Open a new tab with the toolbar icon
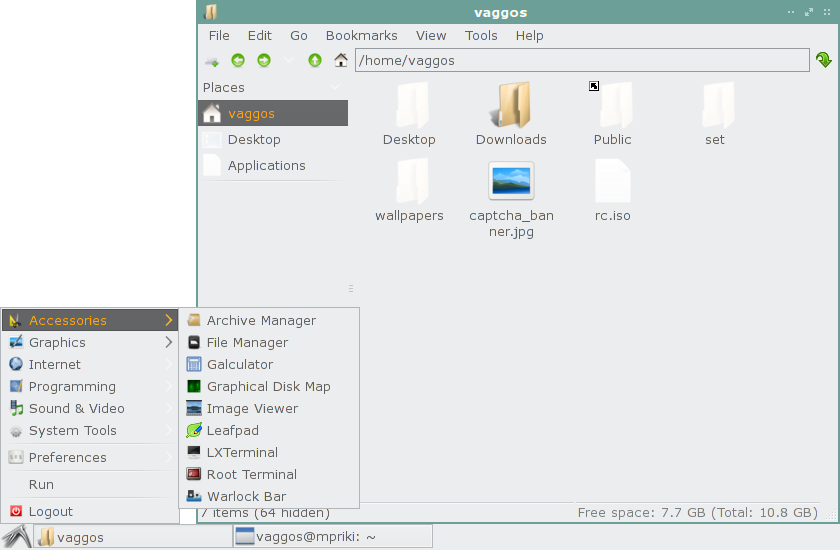This screenshot has width=840, height=550. [x=212, y=61]
